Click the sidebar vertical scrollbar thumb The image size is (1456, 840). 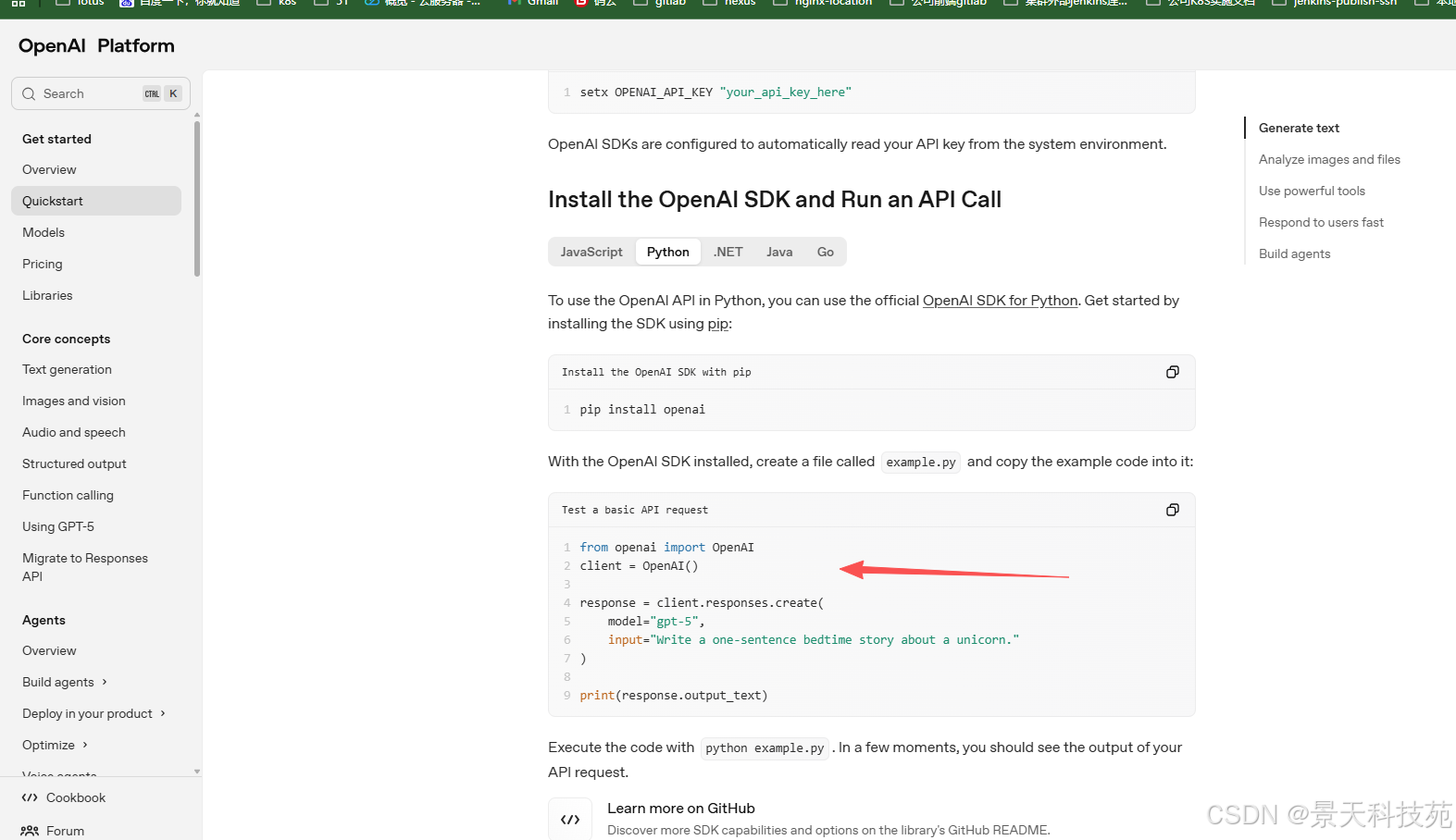tap(197, 198)
